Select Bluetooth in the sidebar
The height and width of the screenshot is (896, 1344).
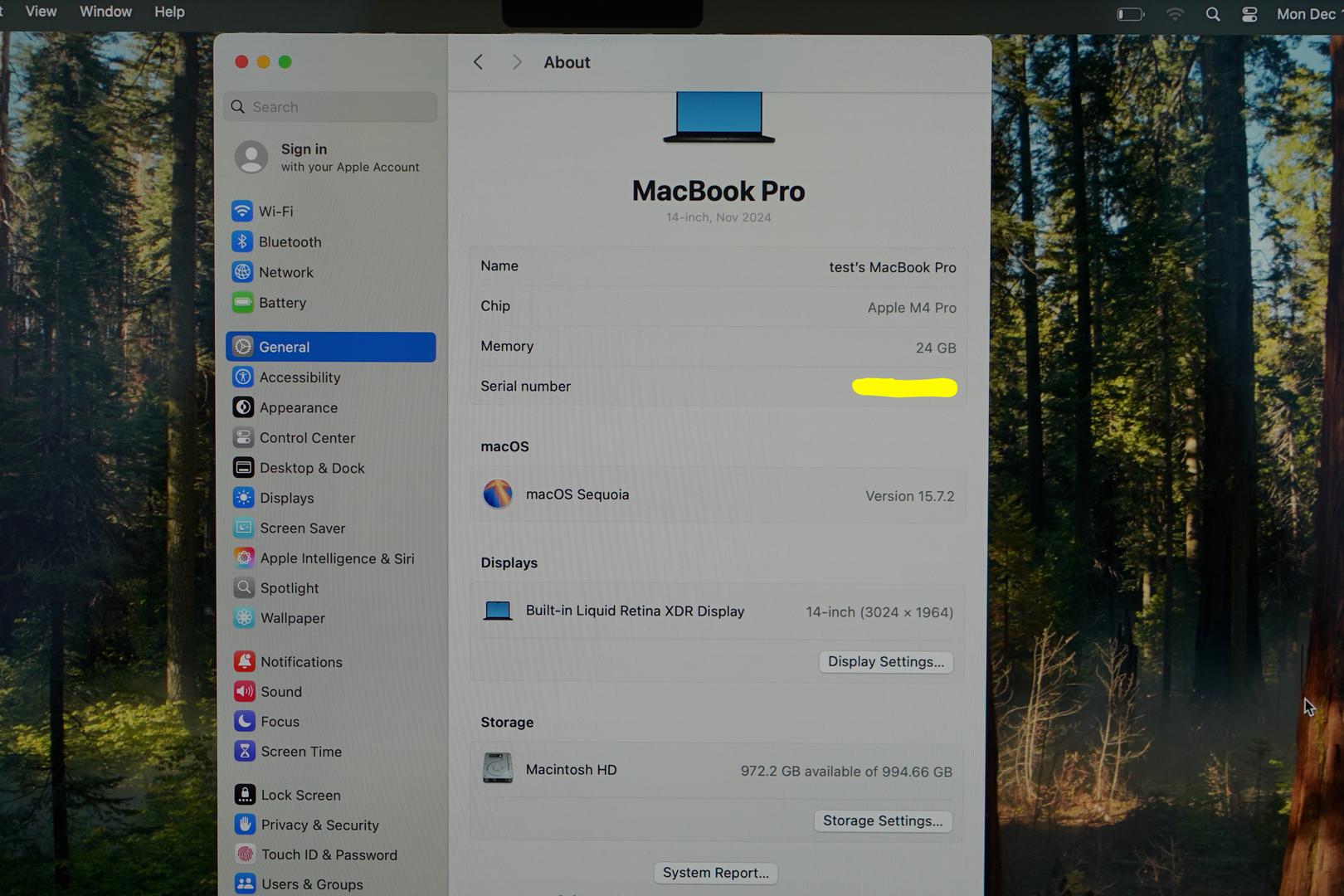pos(289,242)
